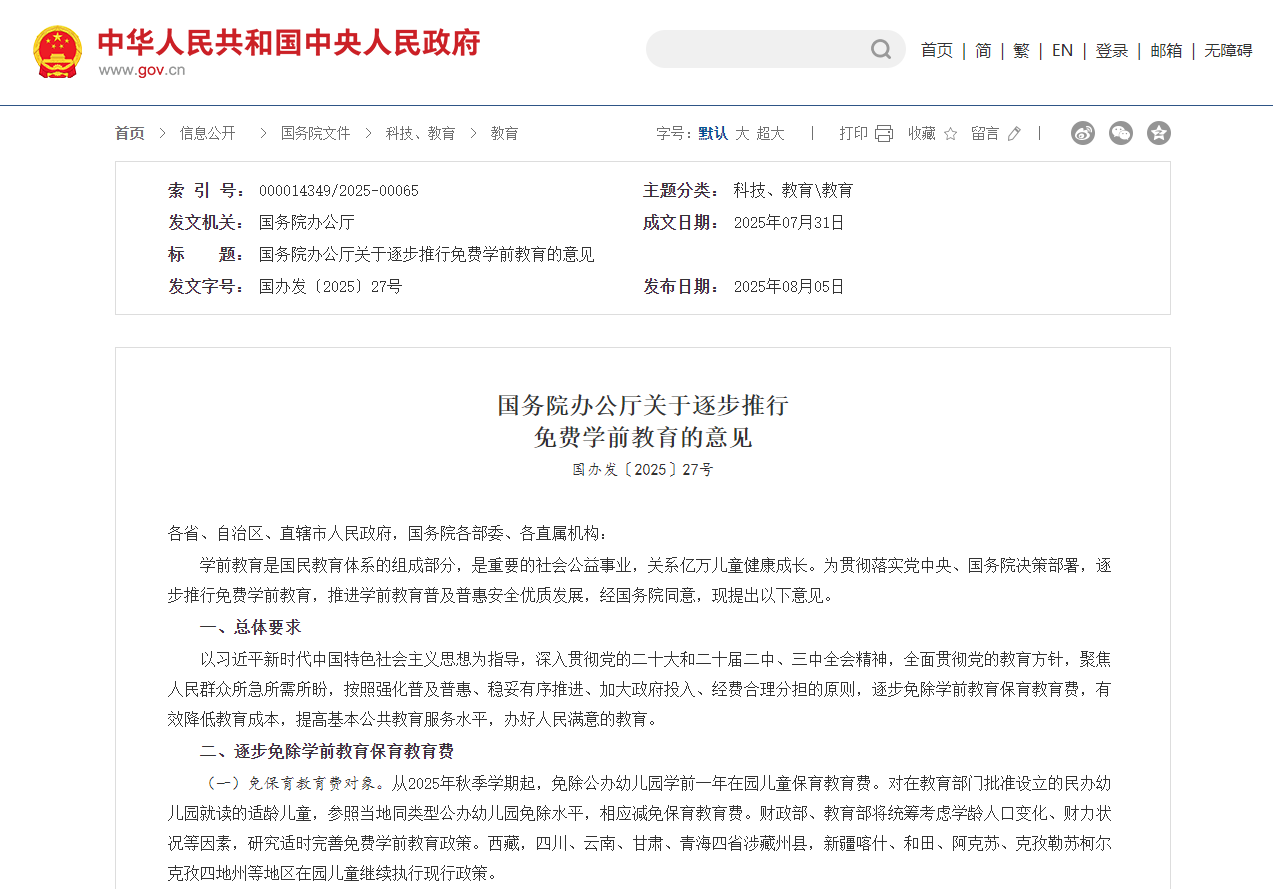The image size is (1273, 889).
Task: Share the page via WeChat icon
Action: (1121, 133)
